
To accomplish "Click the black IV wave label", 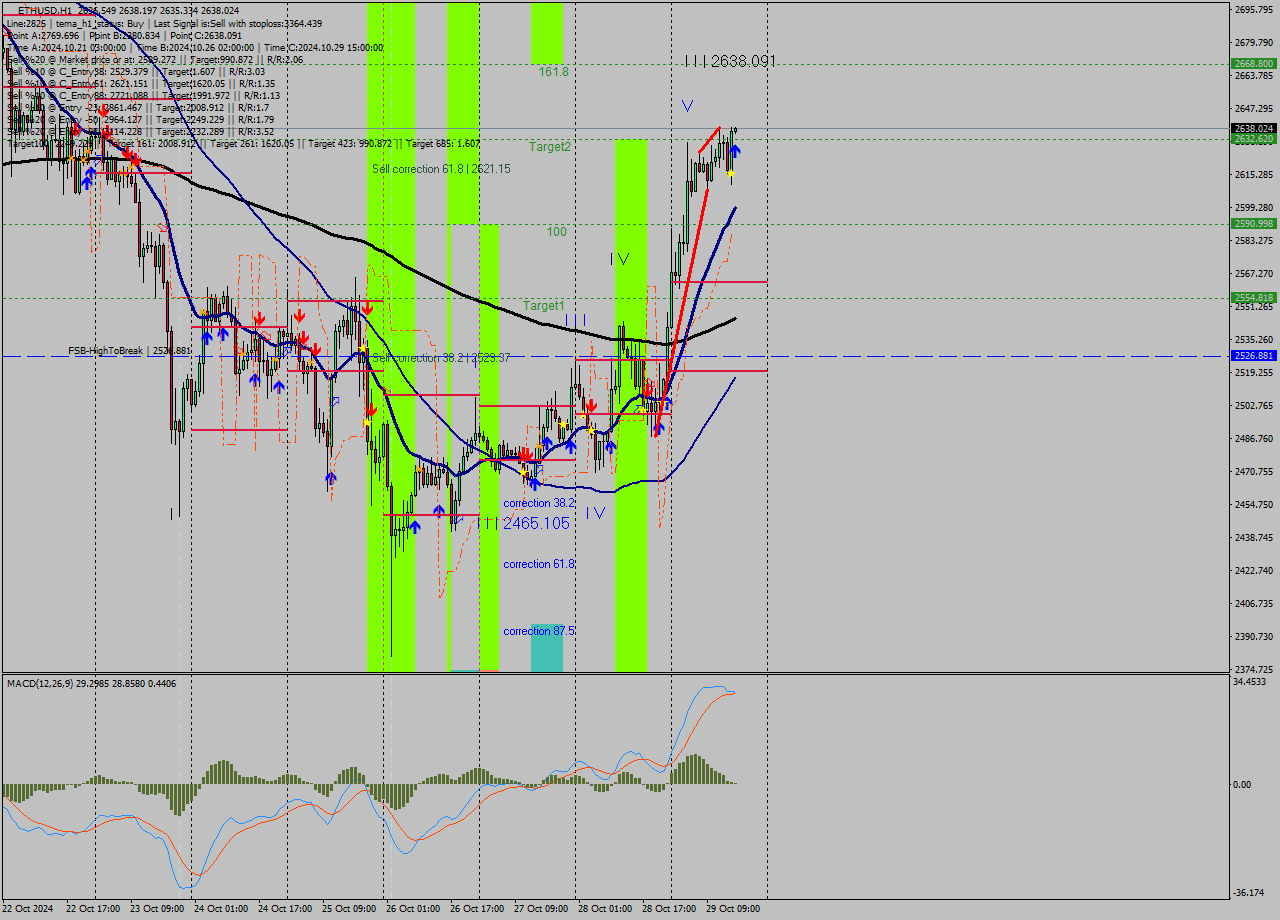I will 620,259.
